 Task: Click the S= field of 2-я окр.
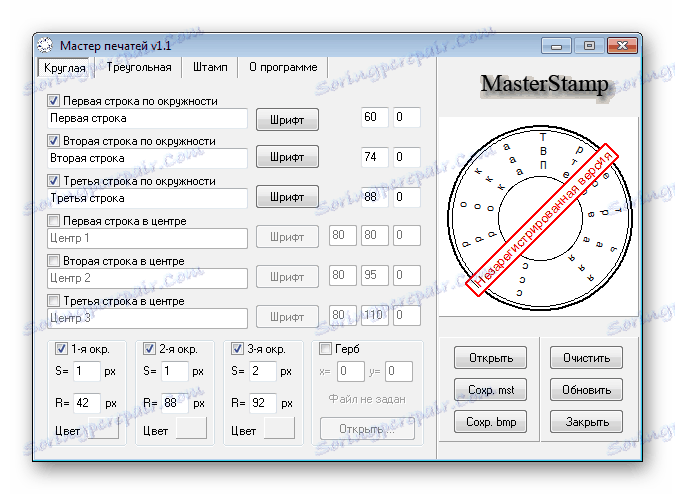[x=175, y=371]
